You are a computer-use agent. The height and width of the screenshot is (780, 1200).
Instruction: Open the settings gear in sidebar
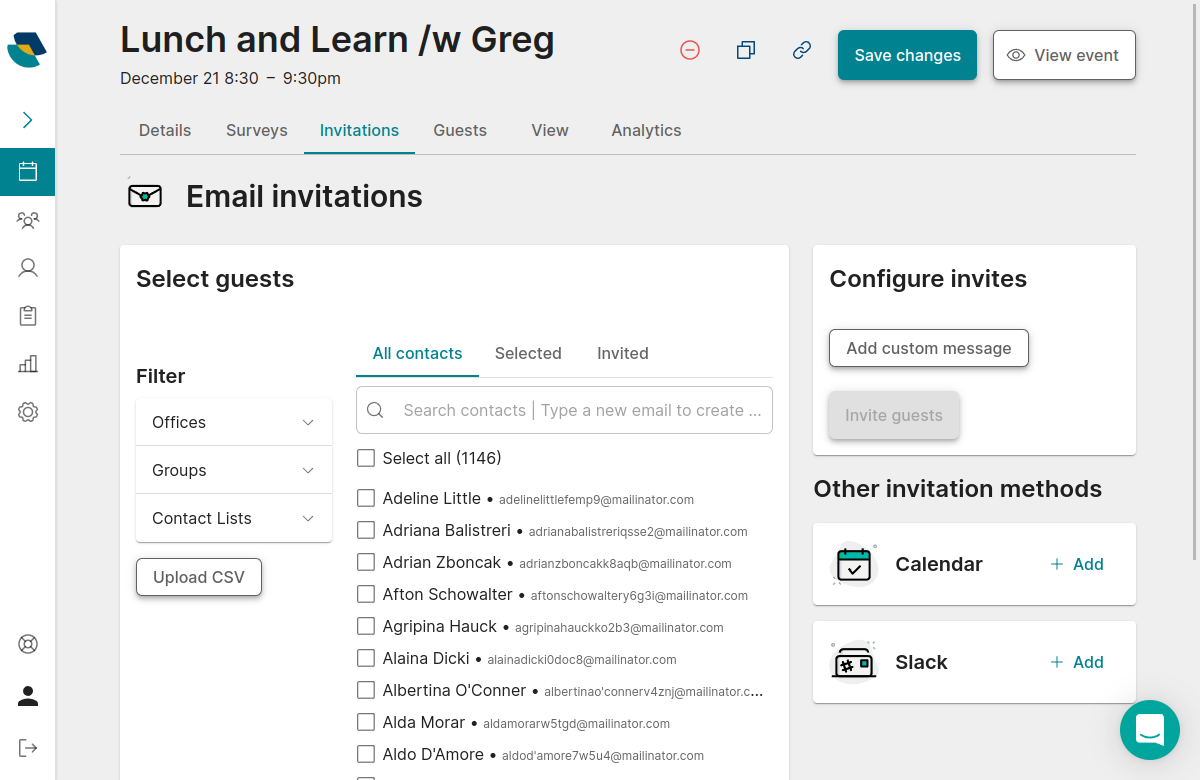28,412
